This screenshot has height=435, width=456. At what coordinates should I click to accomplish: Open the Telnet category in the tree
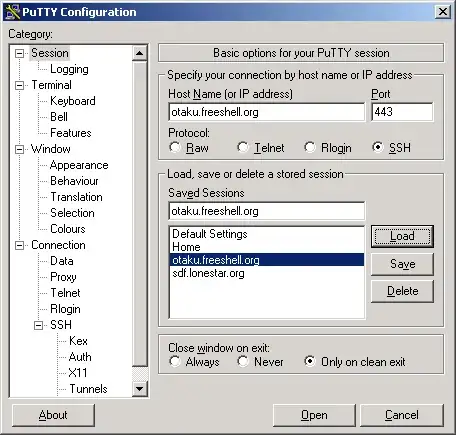(65, 293)
